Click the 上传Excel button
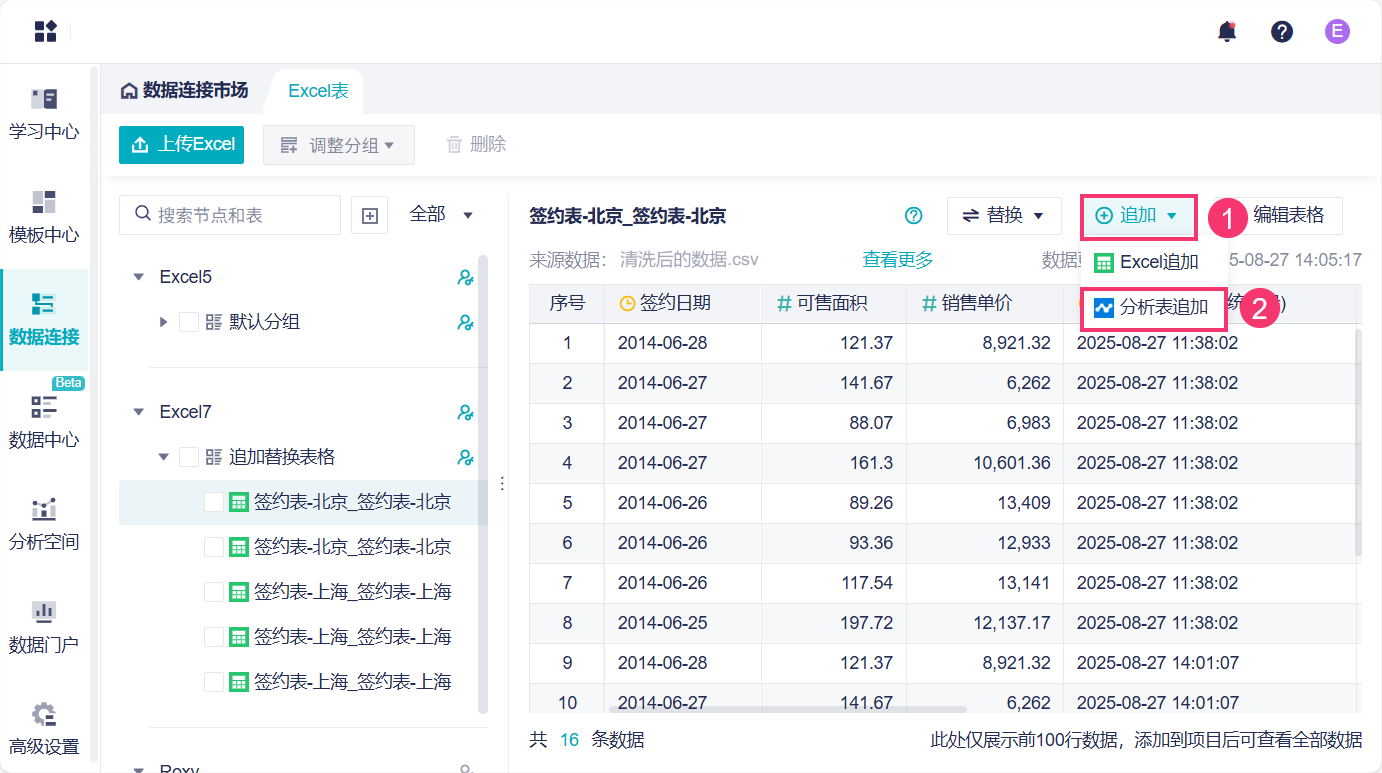The image size is (1382, 773). [x=182, y=144]
